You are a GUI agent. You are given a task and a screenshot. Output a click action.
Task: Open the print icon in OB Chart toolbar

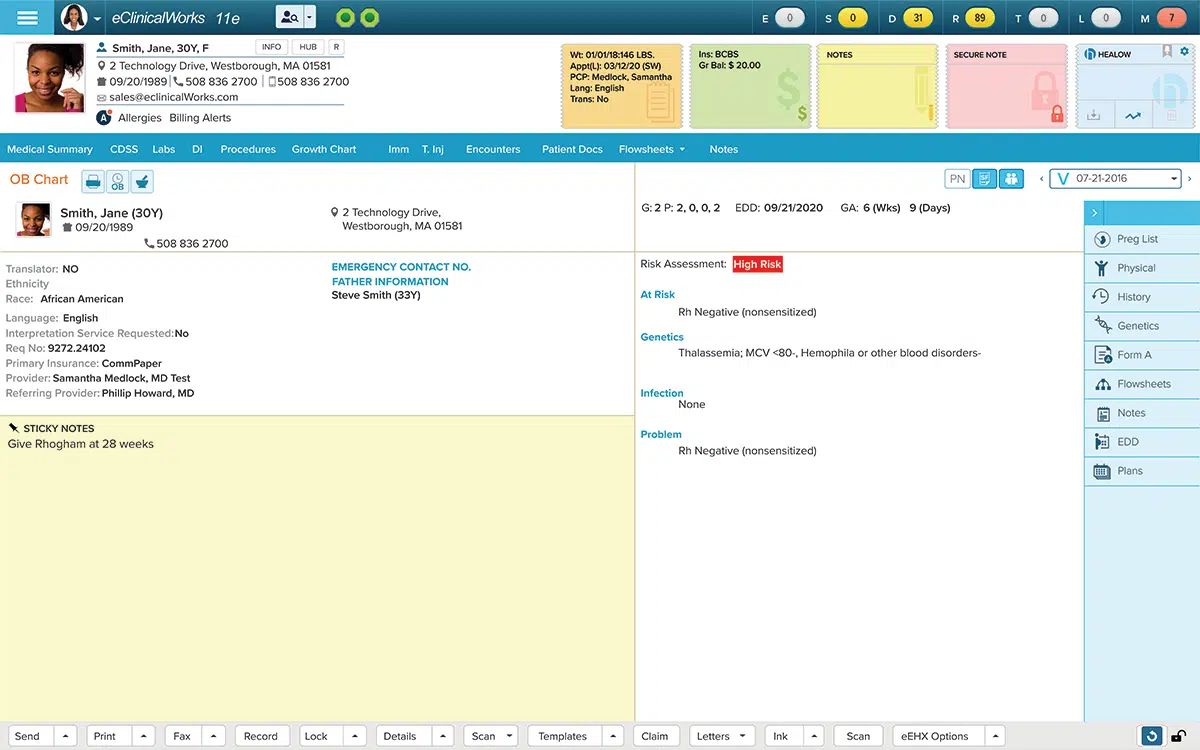click(92, 180)
